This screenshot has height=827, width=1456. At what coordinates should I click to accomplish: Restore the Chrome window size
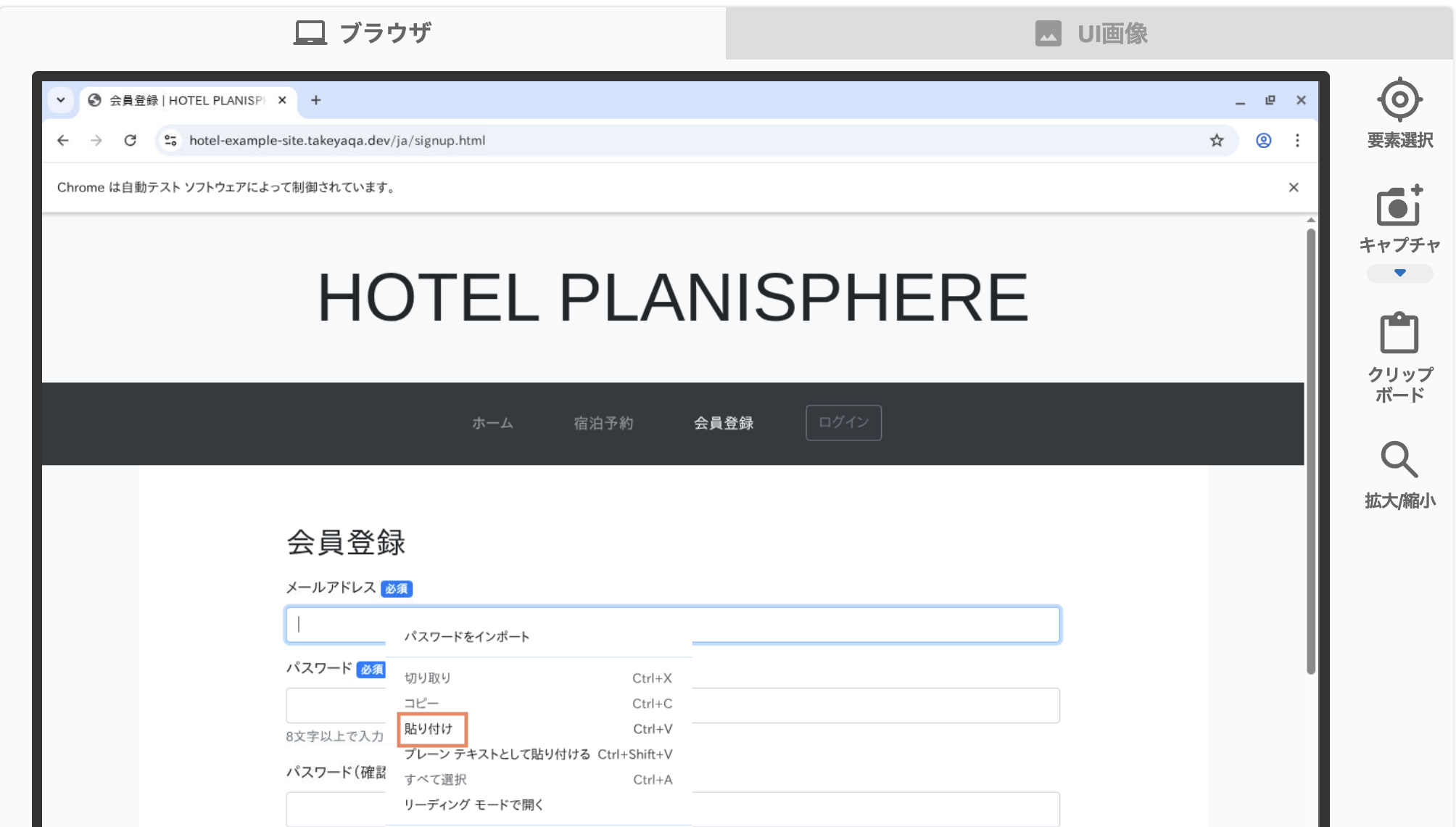[1270, 100]
